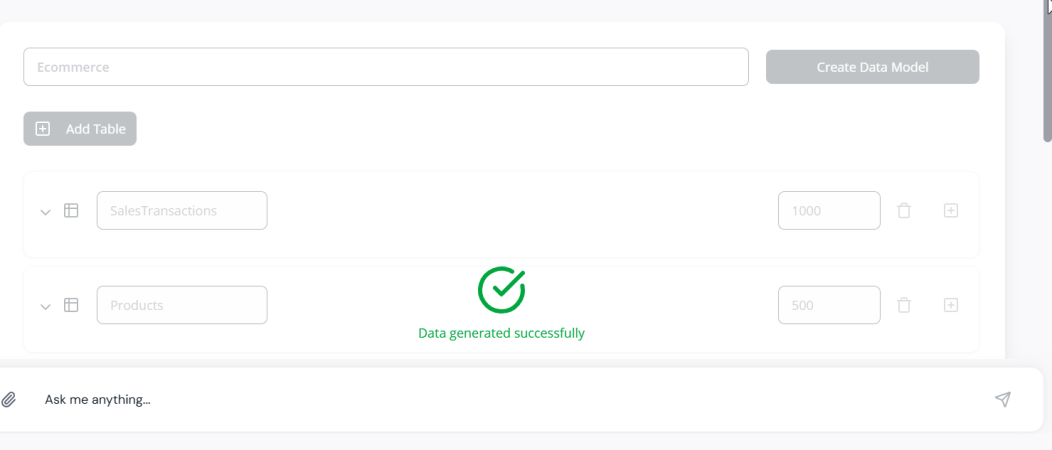Add a column to Products via plus icon
1052x450 pixels.
951,305
